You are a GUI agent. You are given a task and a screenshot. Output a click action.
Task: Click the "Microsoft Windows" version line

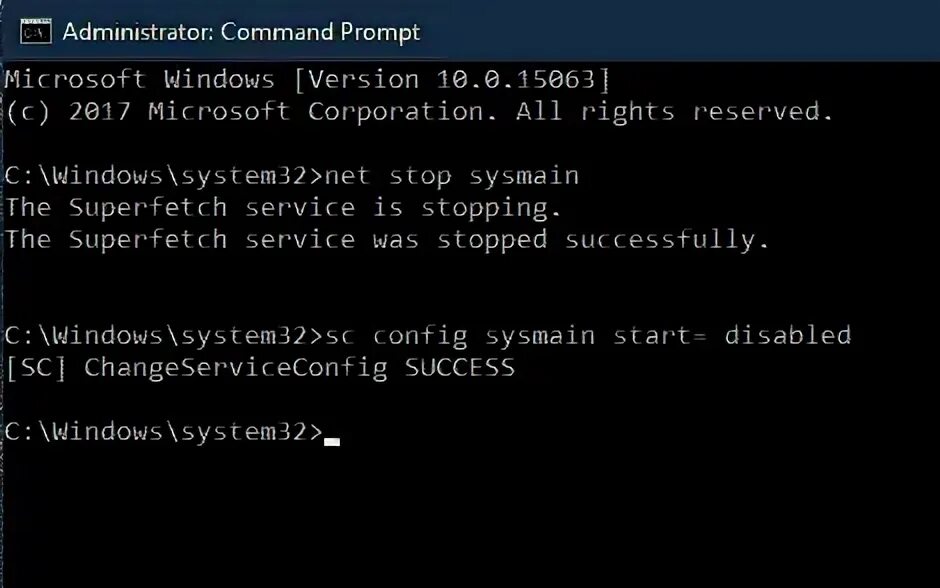[x=139, y=79]
